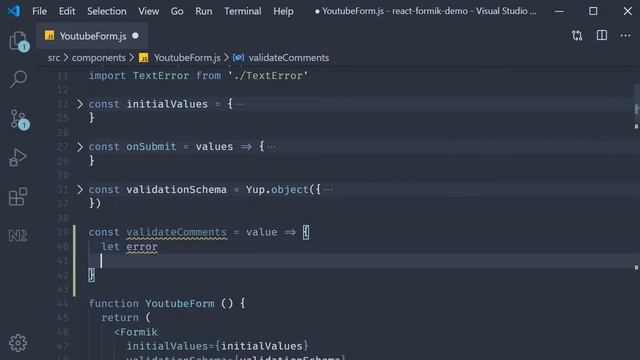Click the YoutubeForm function name
The height and width of the screenshot is (360, 640).
coord(180,303)
